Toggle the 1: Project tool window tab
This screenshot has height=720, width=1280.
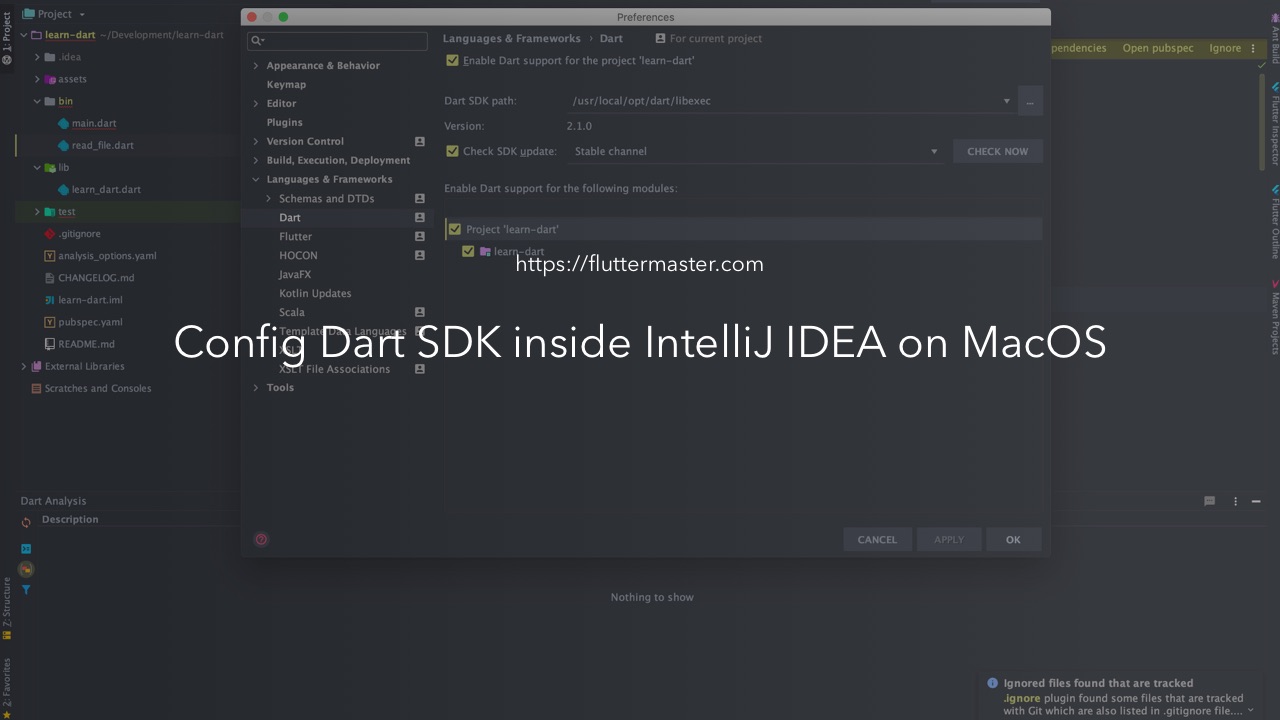tap(6, 39)
